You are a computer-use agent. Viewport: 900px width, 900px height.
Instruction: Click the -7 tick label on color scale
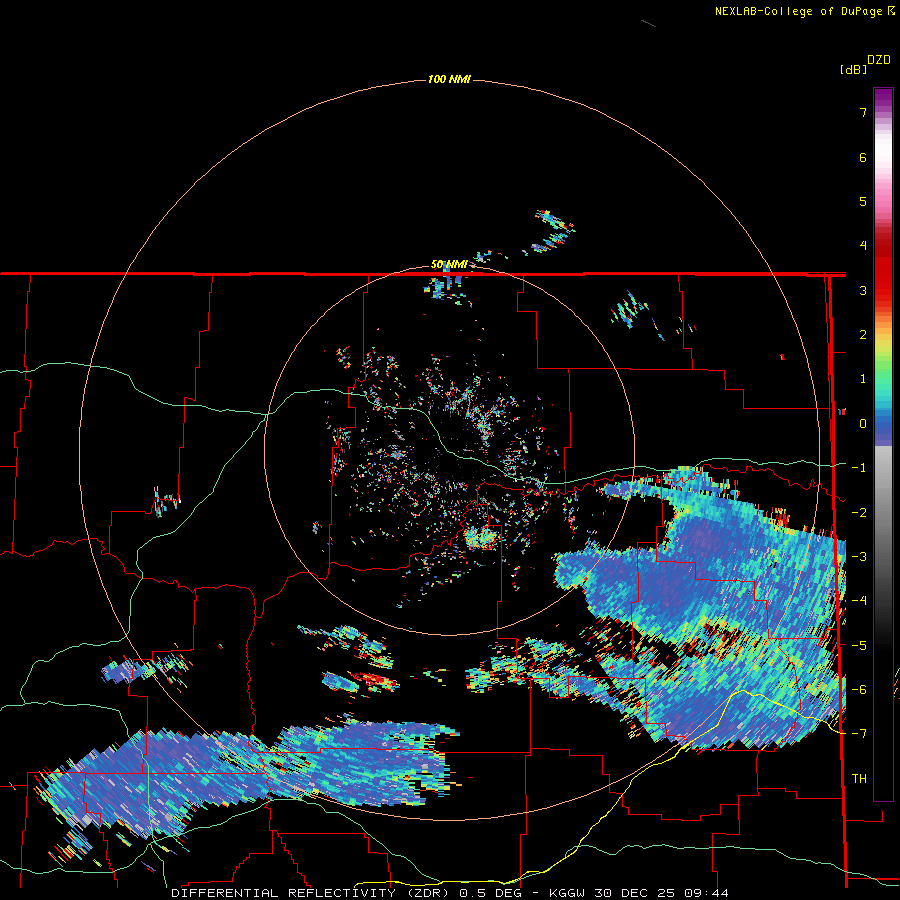point(859,734)
